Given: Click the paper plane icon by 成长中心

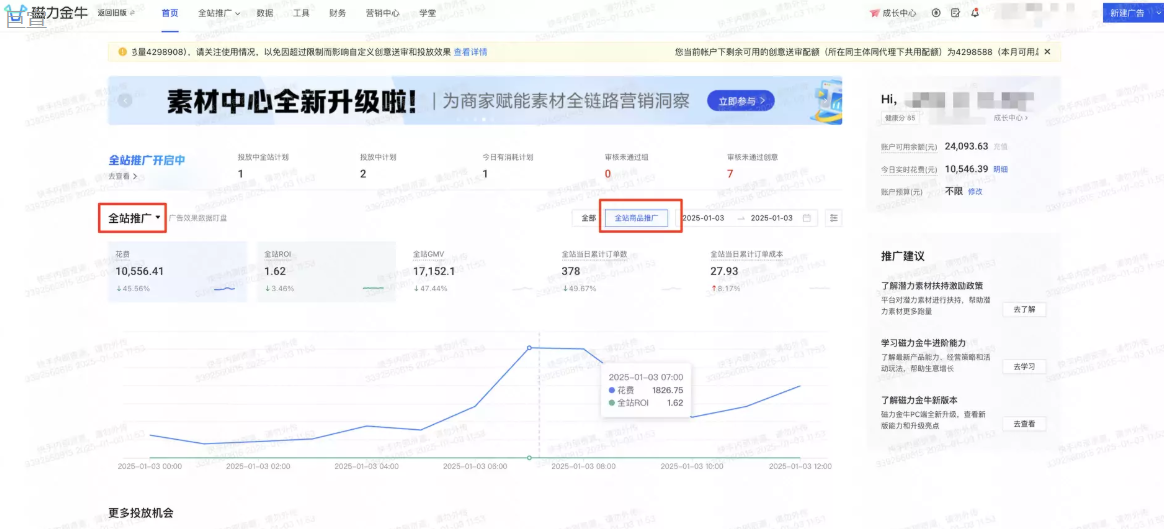Looking at the screenshot, I should pyautogui.click(x=874, y=13).
